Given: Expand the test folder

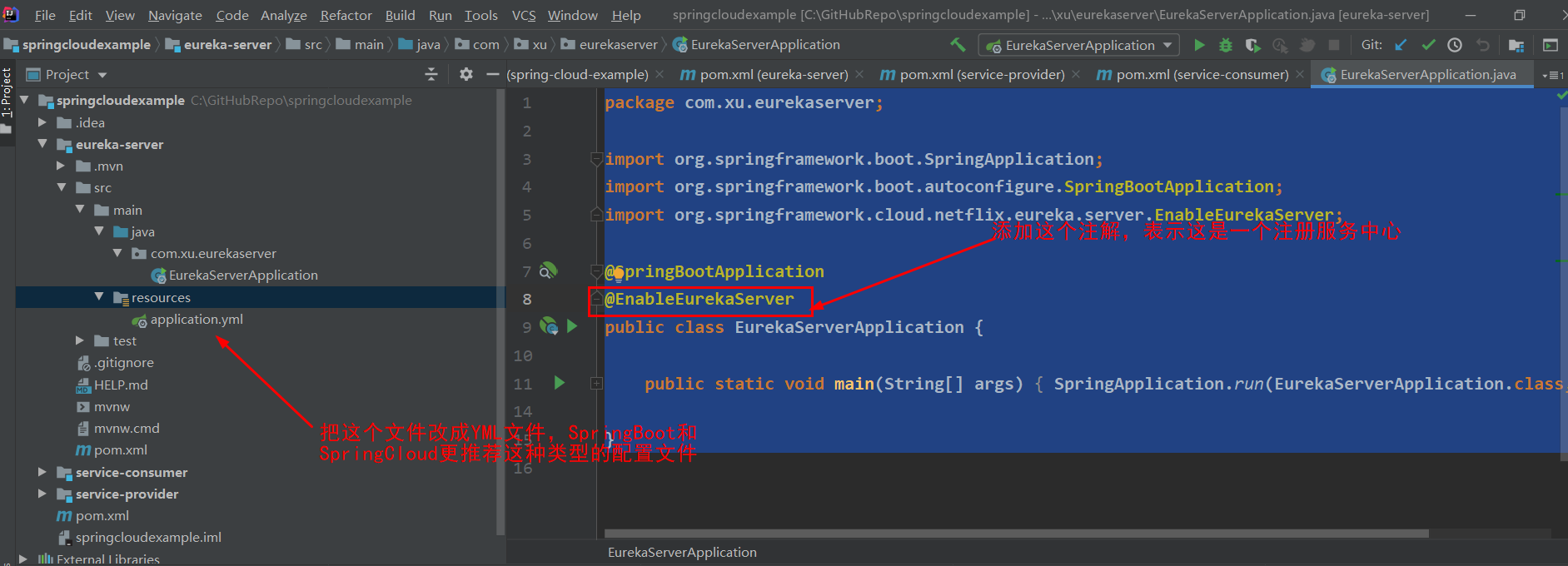Looking at the screenshot, I should click(x=80, y=340).
